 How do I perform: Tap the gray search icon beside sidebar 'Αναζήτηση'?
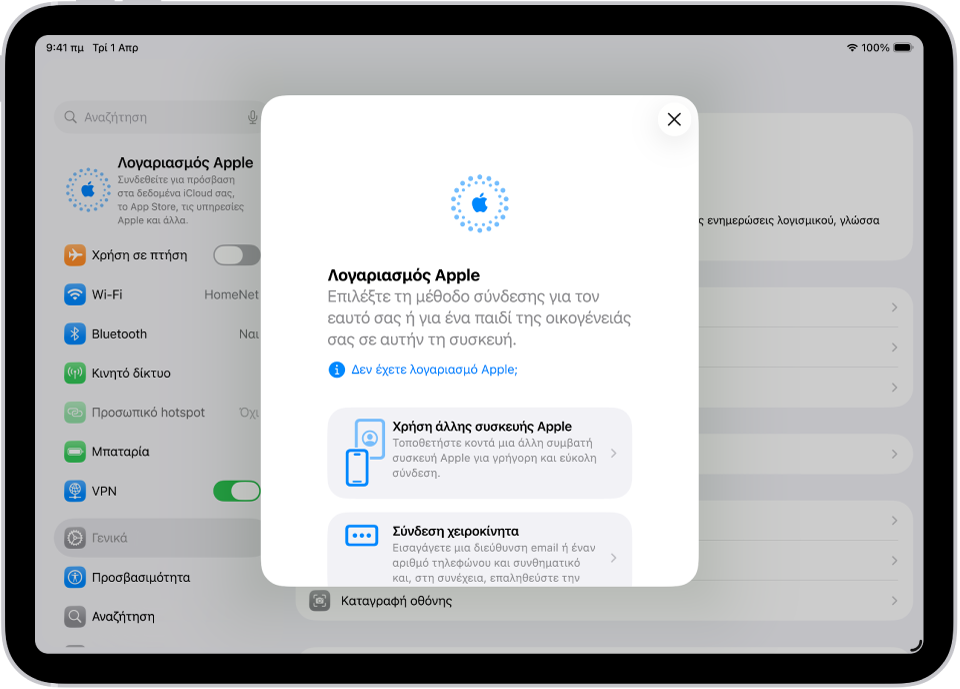(x=75, y=617)
